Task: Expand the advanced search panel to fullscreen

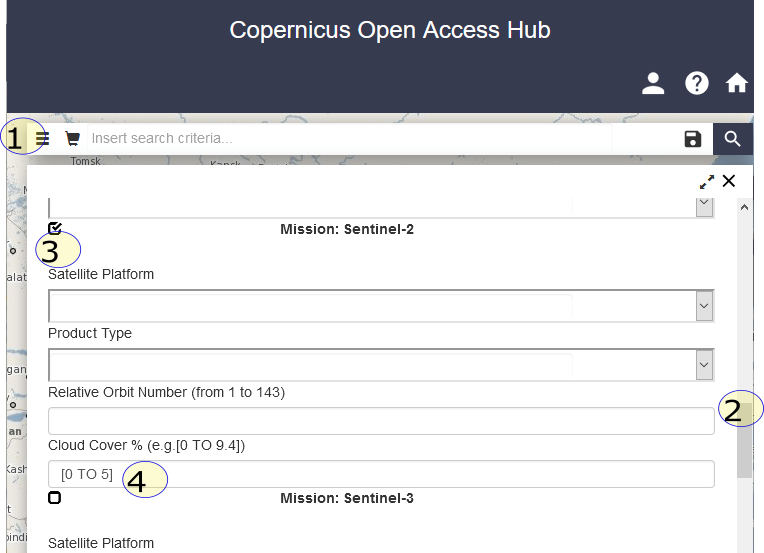Action: [707, 181]
